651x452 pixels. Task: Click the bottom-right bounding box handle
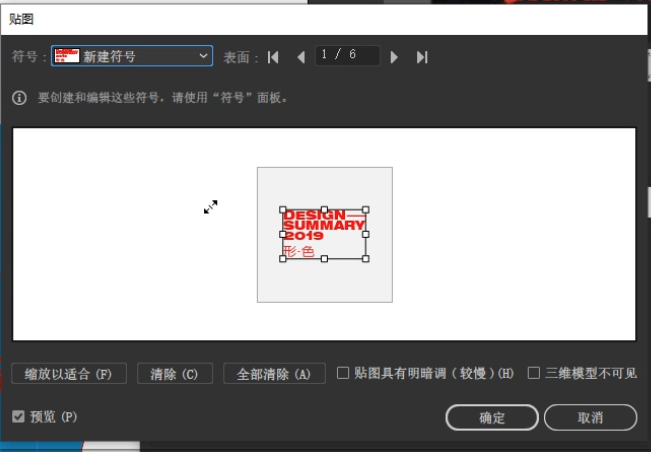coord(366,258)
